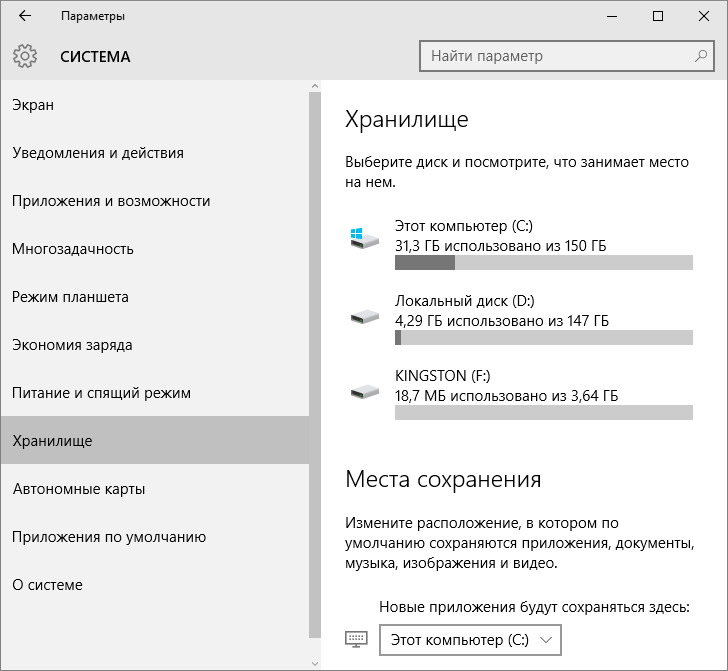Click the KINGSTON F: drive icon
The height and width of the screenshot is (671, 728).
[364, 390]
